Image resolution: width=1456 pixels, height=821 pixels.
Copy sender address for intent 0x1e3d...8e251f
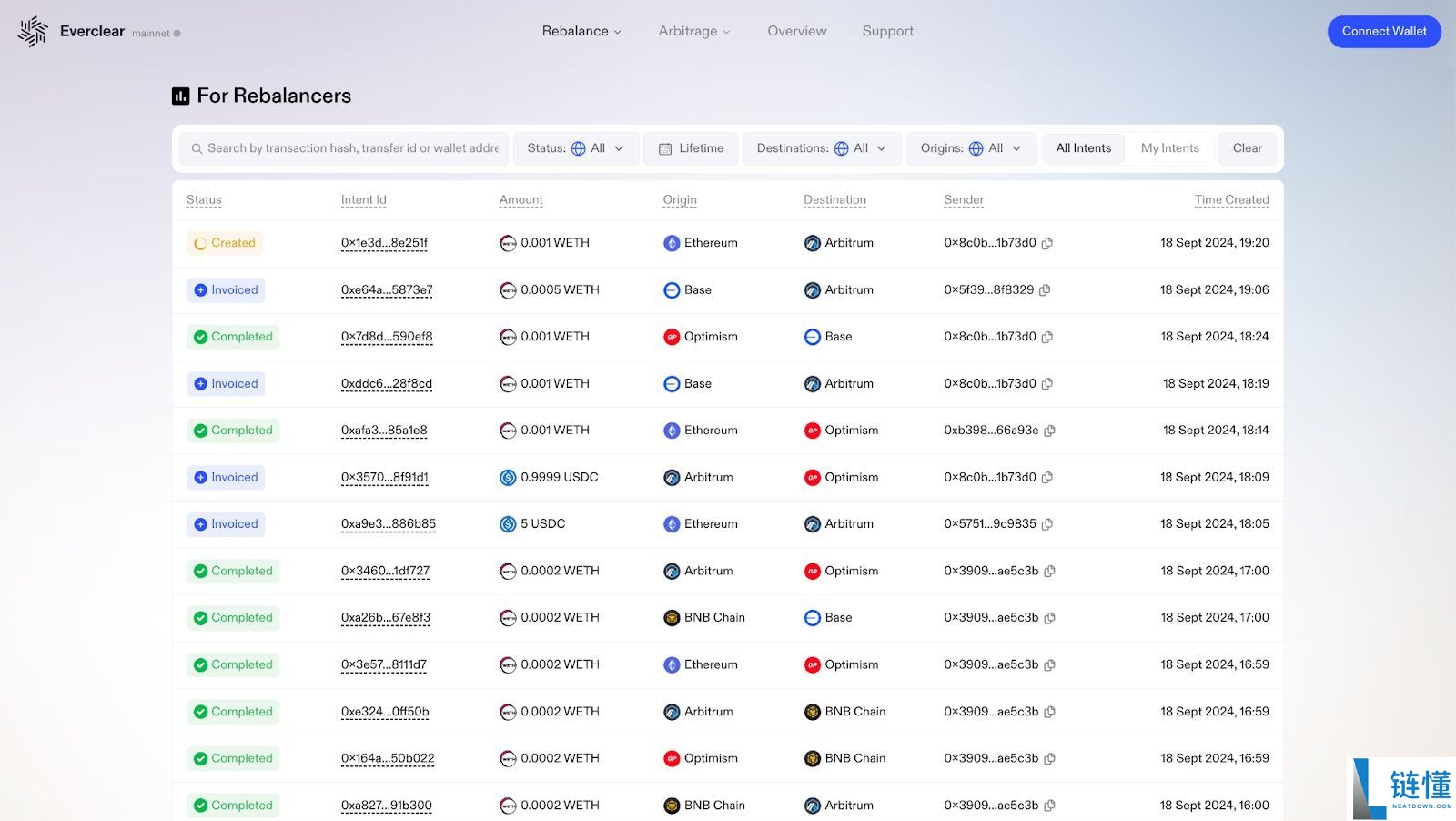(1047, 243)
